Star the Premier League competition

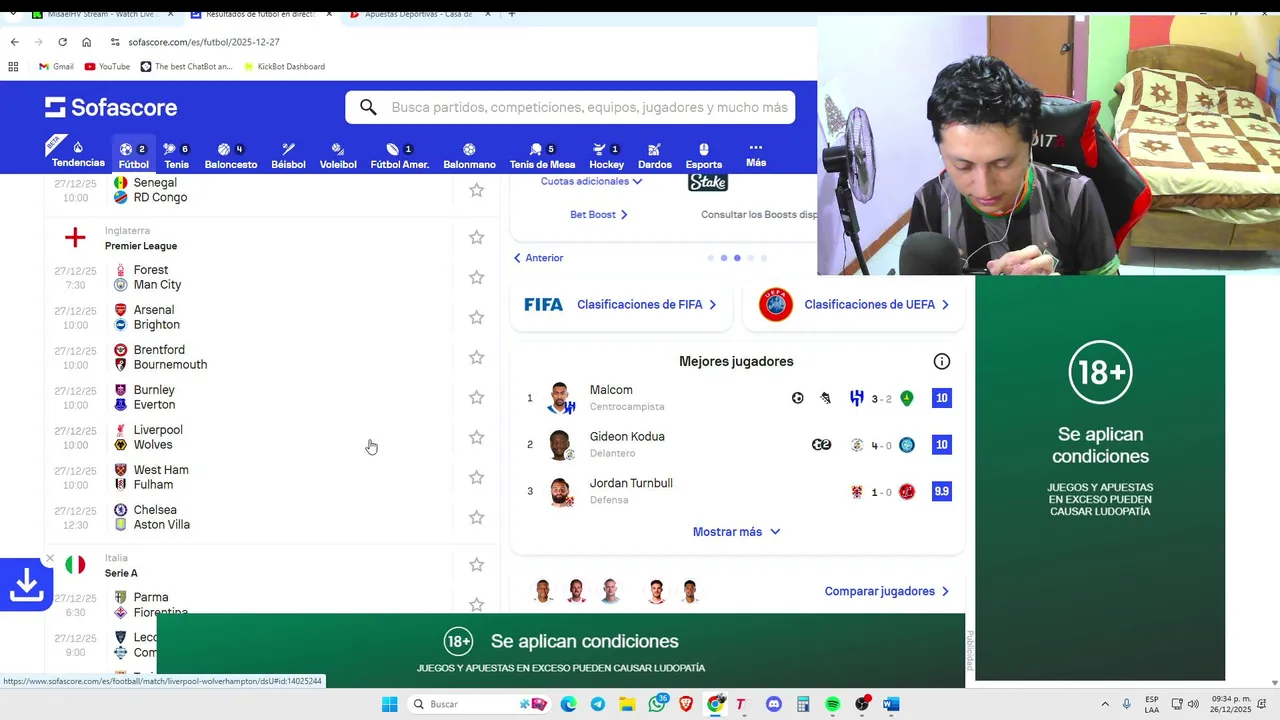point(476,237)
